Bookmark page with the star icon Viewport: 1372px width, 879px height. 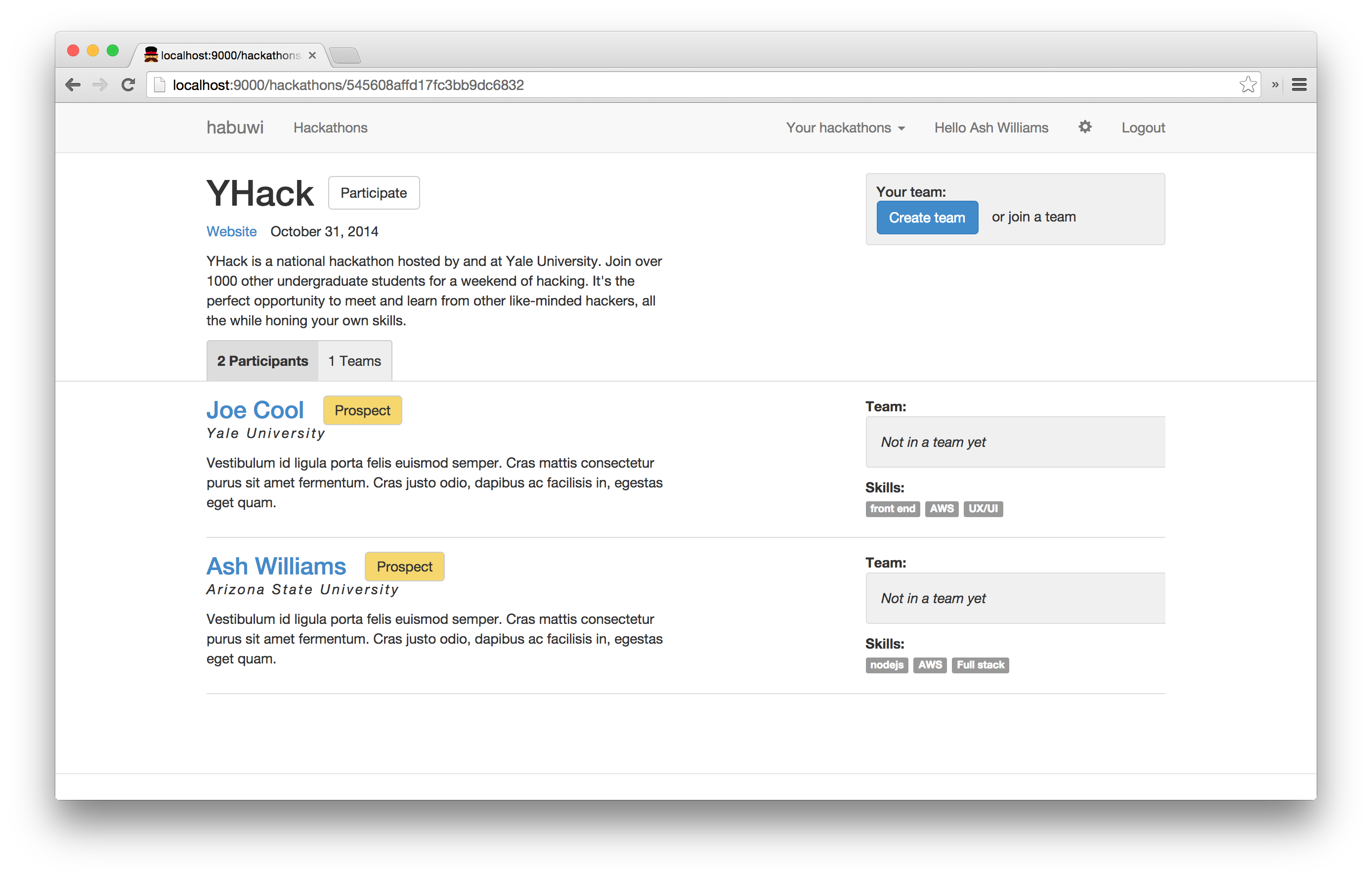point(1247,85)
